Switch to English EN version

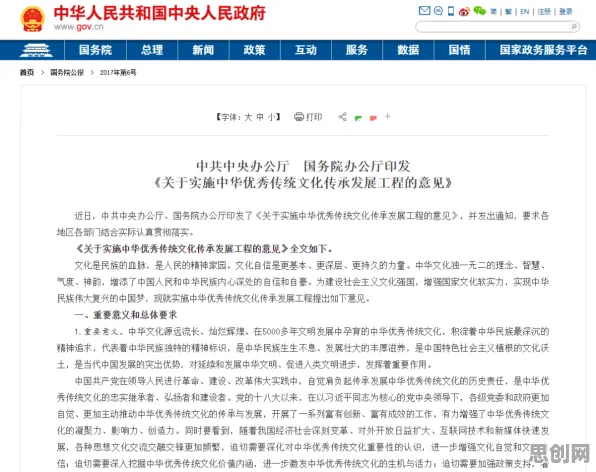pos(525,12)
